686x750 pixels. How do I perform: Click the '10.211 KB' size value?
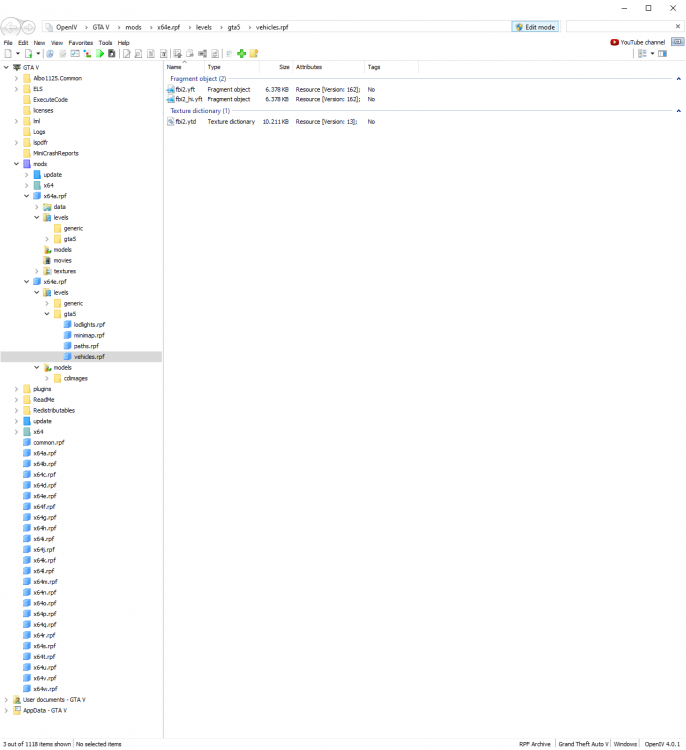[275, 122]
